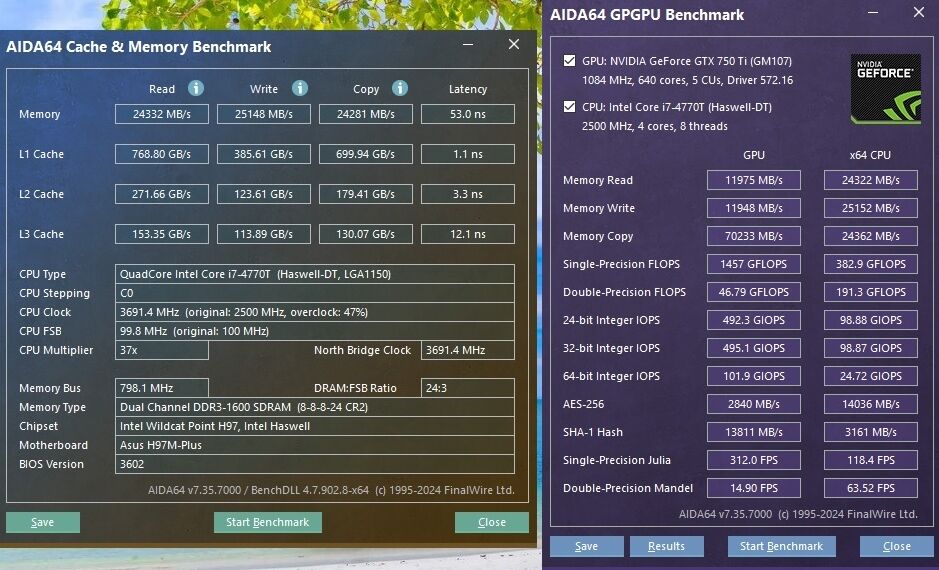Viewport: 939px width, 570px height.
Task: Select CPU Double-Precision Mandel 63.52 FPS
Action: point(871,488)
